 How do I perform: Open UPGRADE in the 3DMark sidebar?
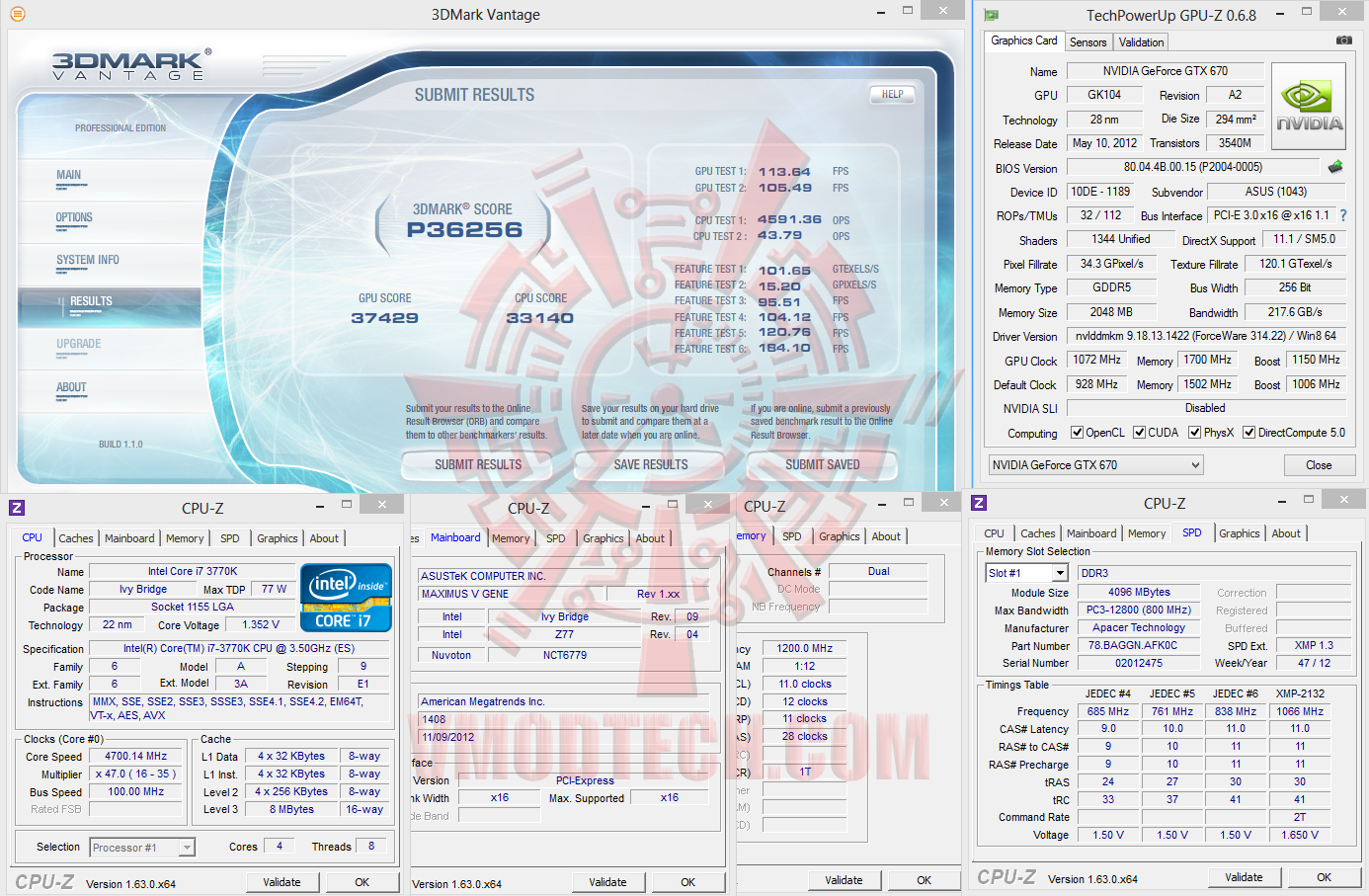point(79,344)
